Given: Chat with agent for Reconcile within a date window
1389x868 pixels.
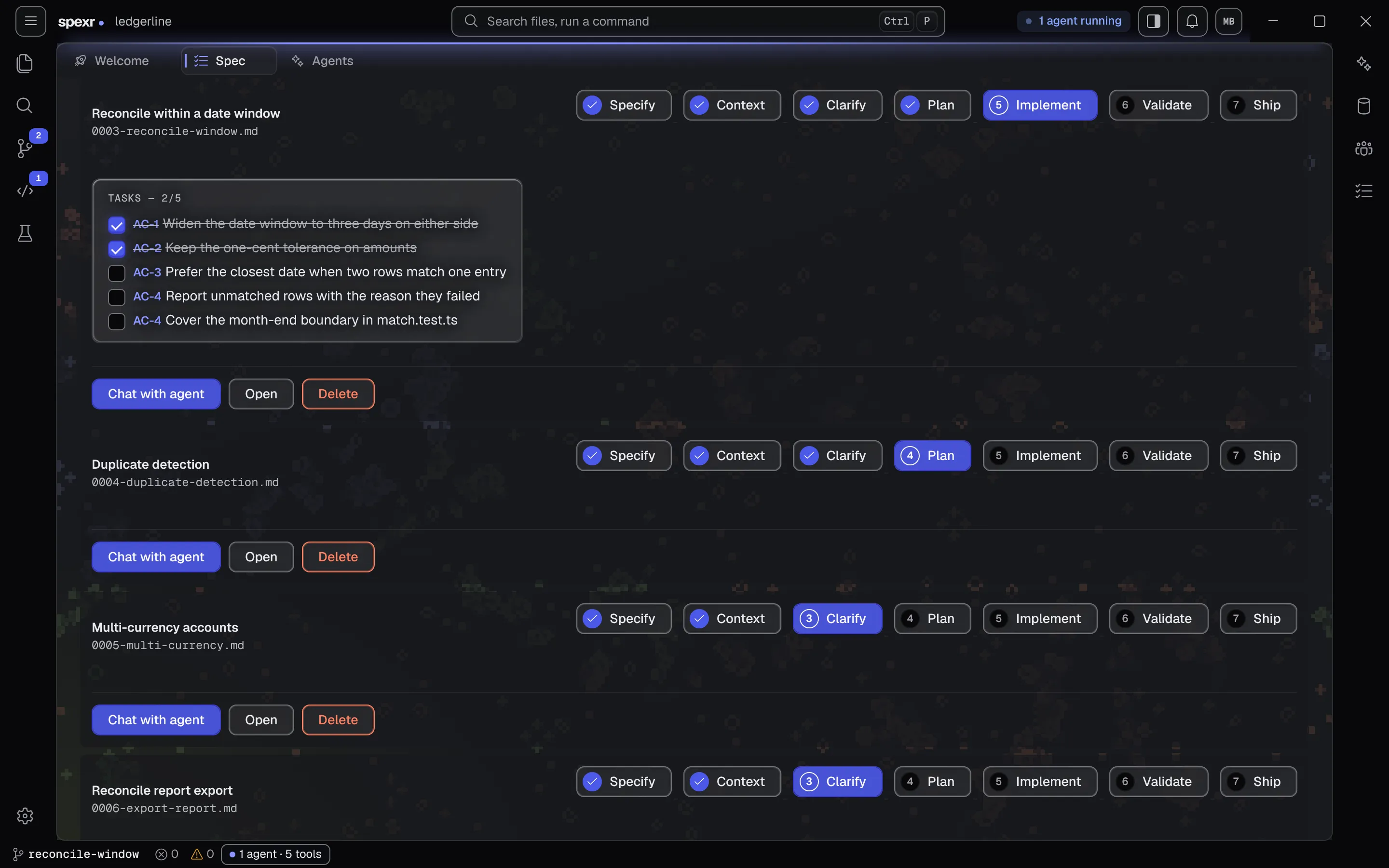Looking at the screenshot, I should (156, 394).
